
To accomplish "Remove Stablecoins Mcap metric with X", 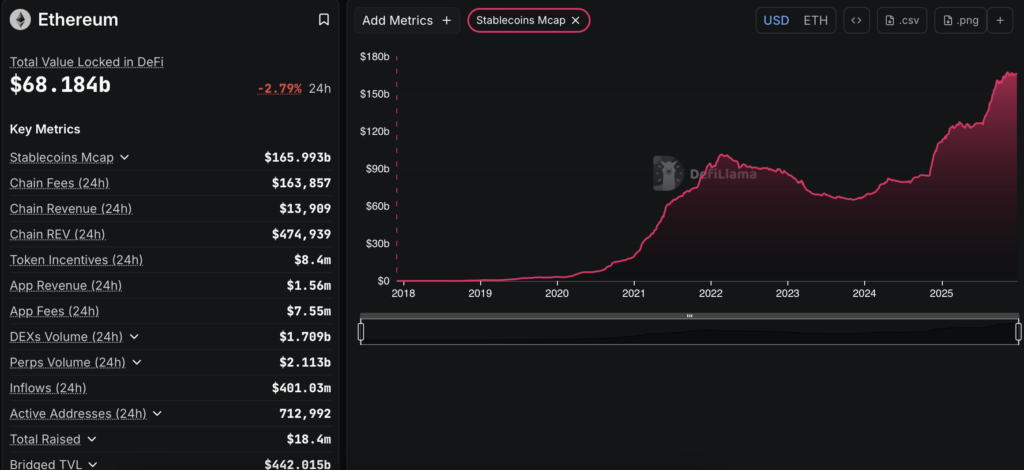I will click(575, 20).
